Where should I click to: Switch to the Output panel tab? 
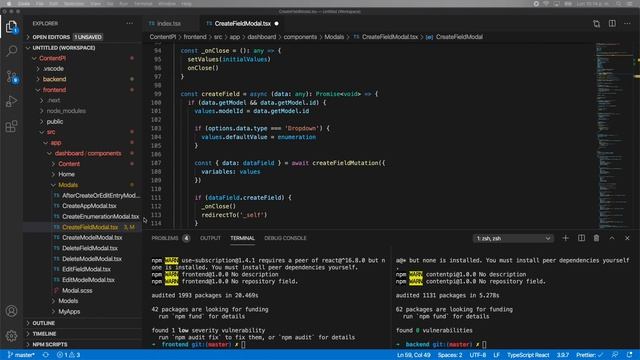[210, 238]
